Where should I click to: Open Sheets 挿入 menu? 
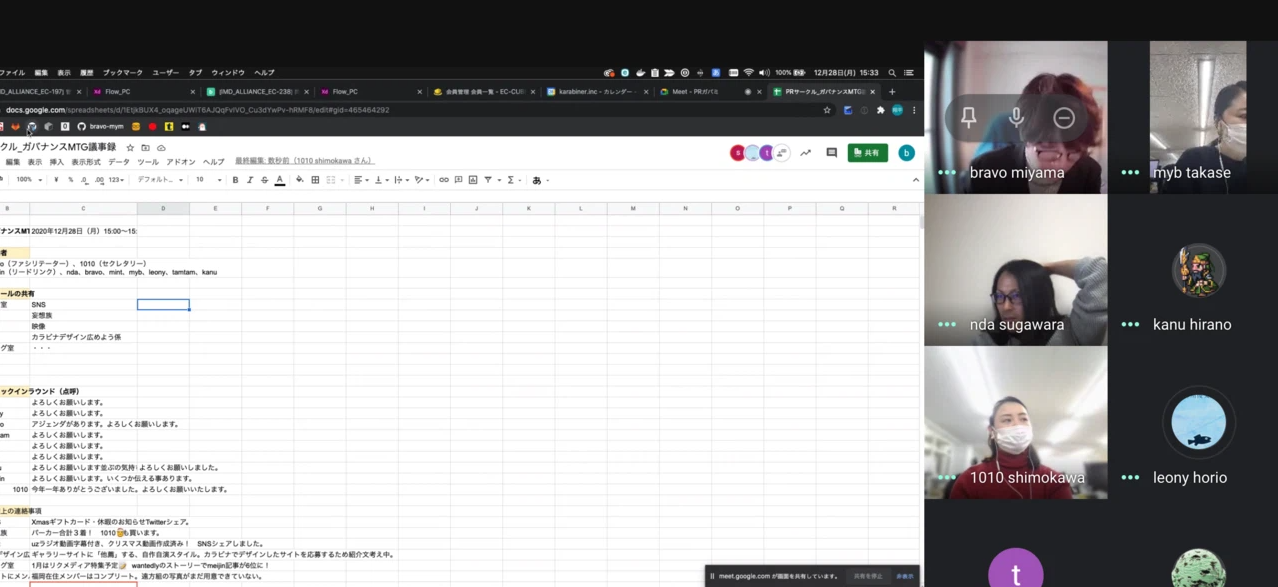[56, 162]
